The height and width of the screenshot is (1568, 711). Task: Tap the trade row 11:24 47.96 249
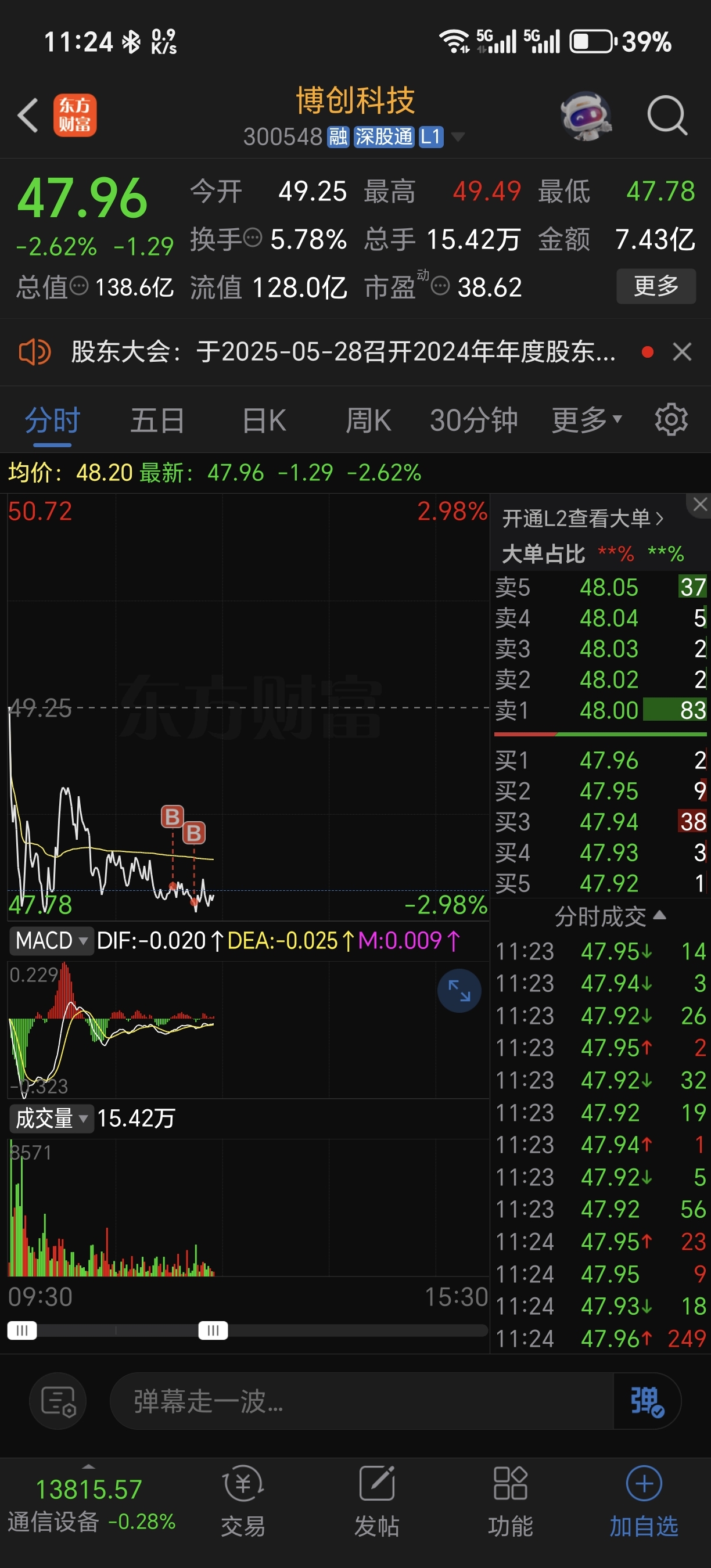click(601, 1339)
